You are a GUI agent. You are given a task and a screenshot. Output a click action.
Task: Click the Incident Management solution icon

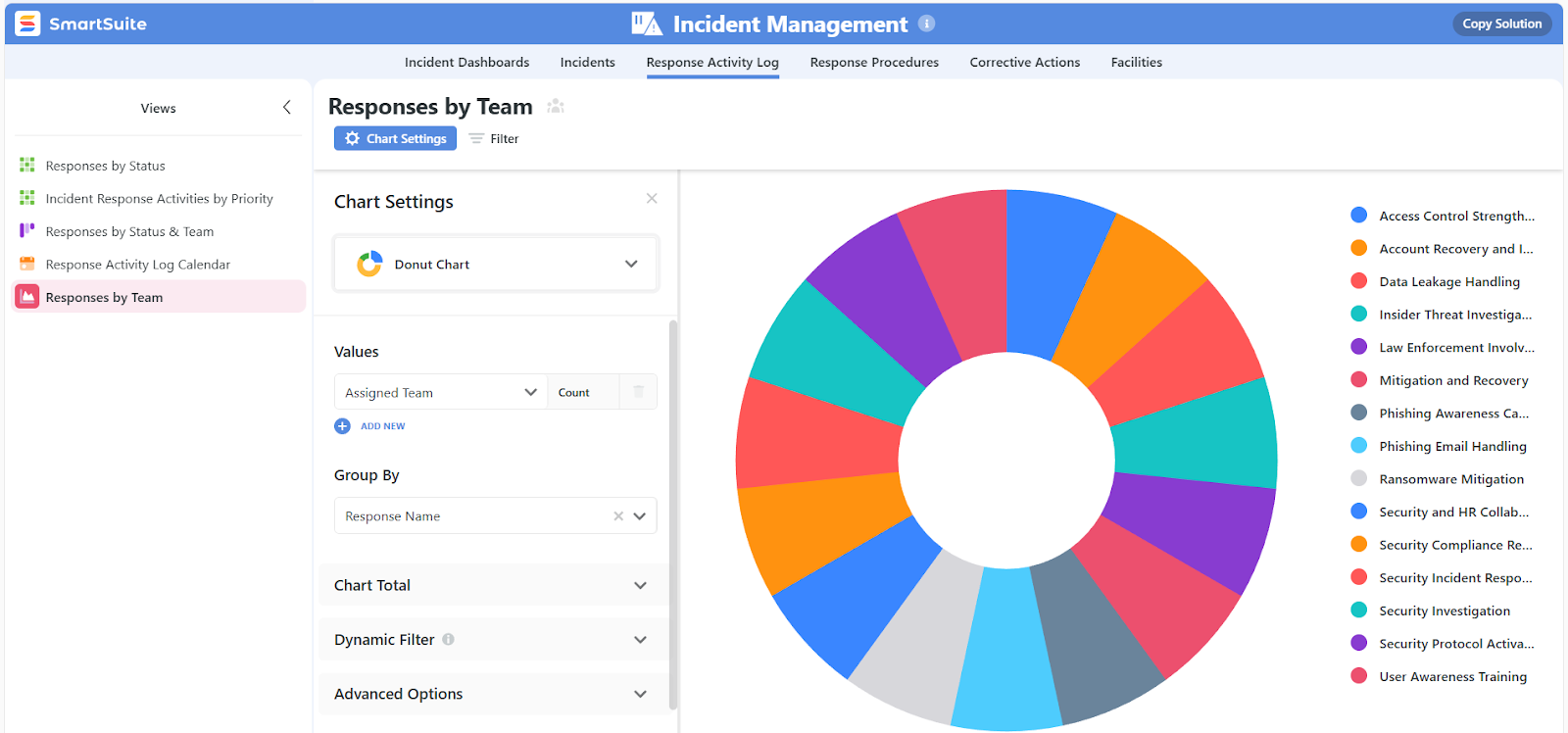click(646, 24)
